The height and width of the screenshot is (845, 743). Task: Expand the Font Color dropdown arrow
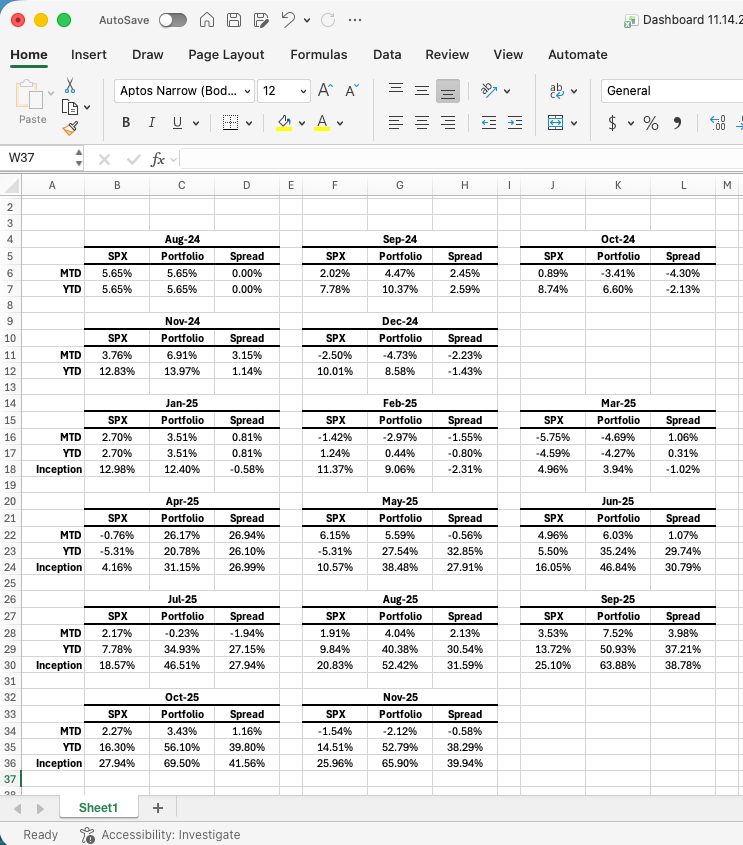click(340, 123)
